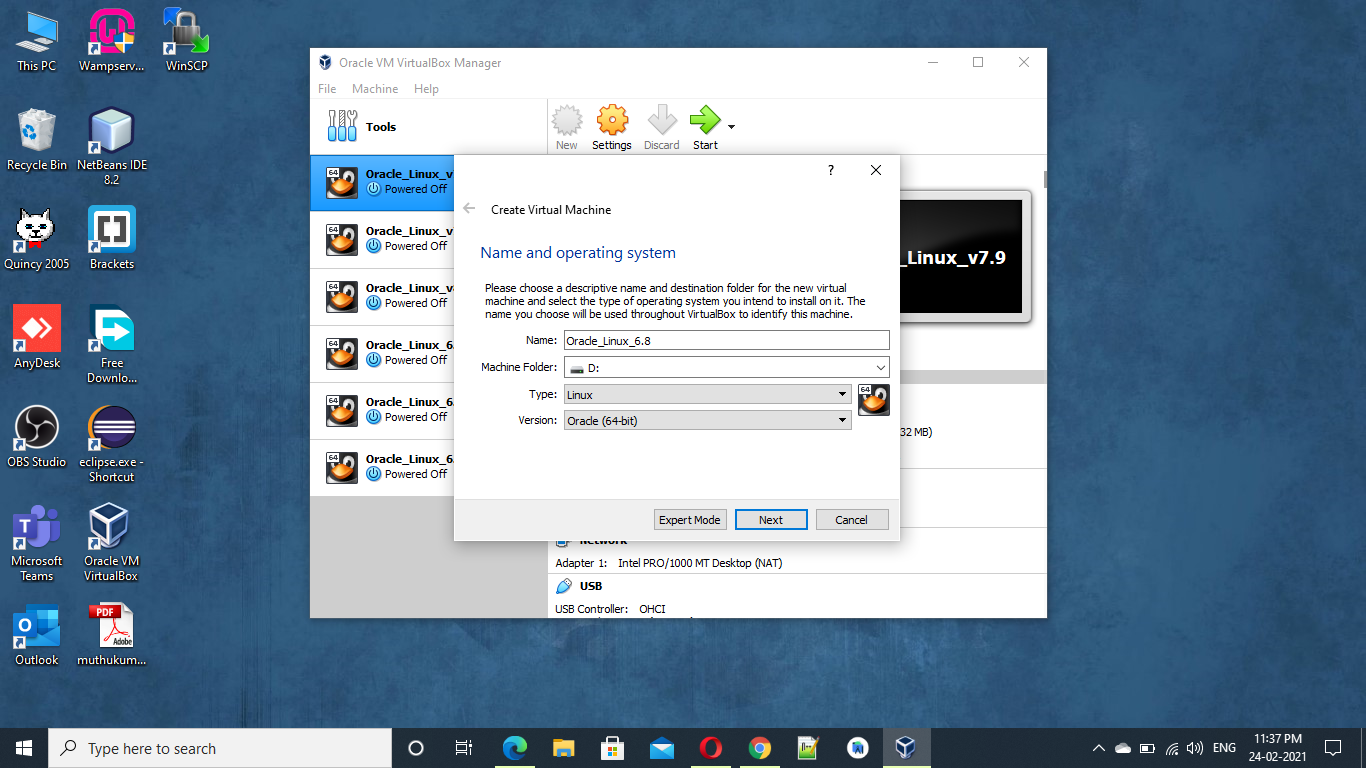
Task: Open the dropdown arrow next to Start
Action: tap(732, 127)
